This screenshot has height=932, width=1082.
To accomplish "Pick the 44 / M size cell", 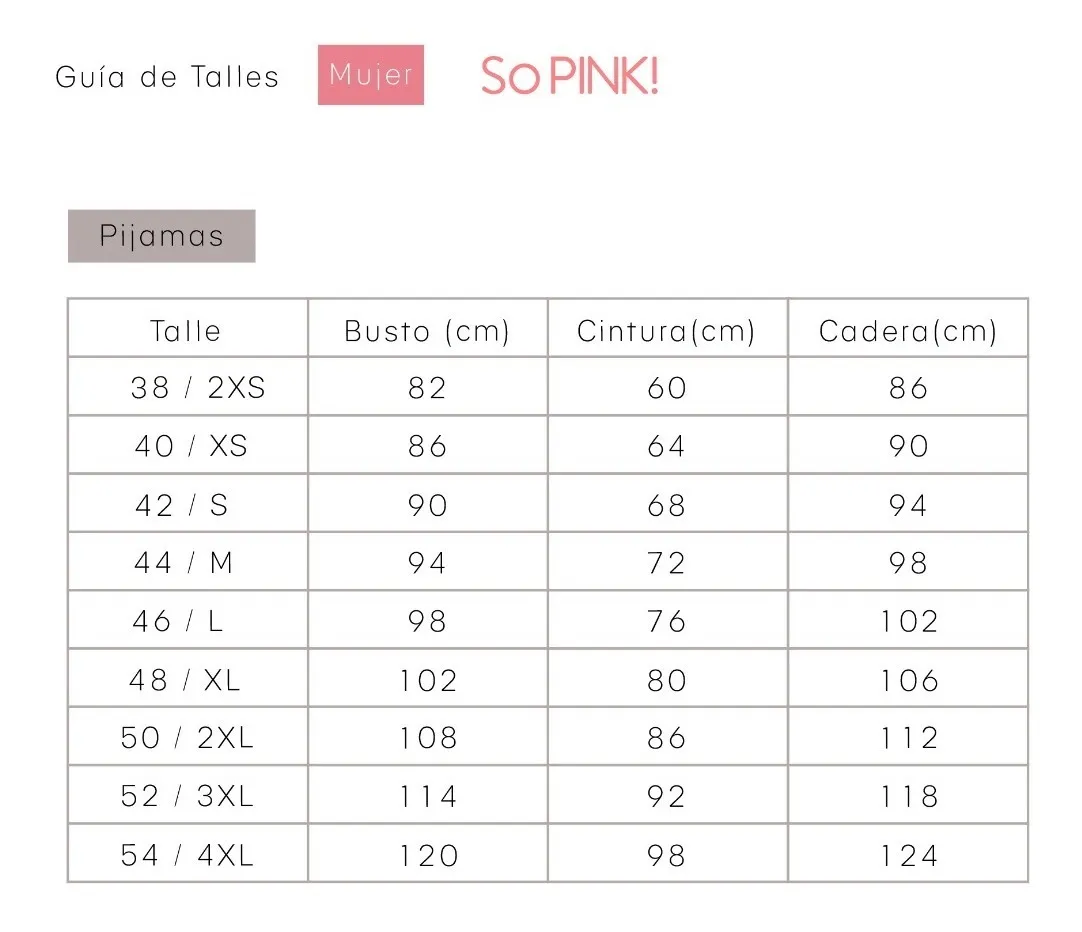I will [x=184, y=563].
